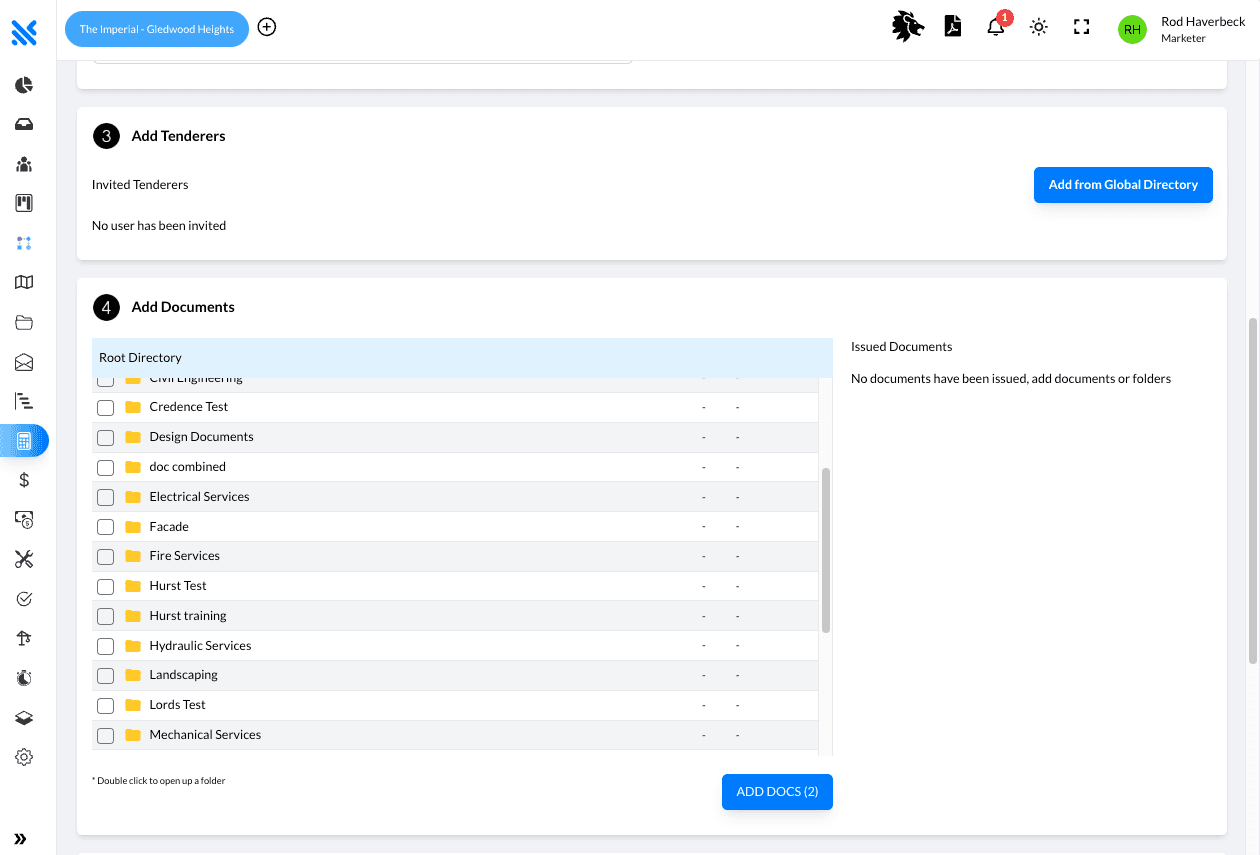Check the Facade folder checkbox

click(x=105, y=527)
